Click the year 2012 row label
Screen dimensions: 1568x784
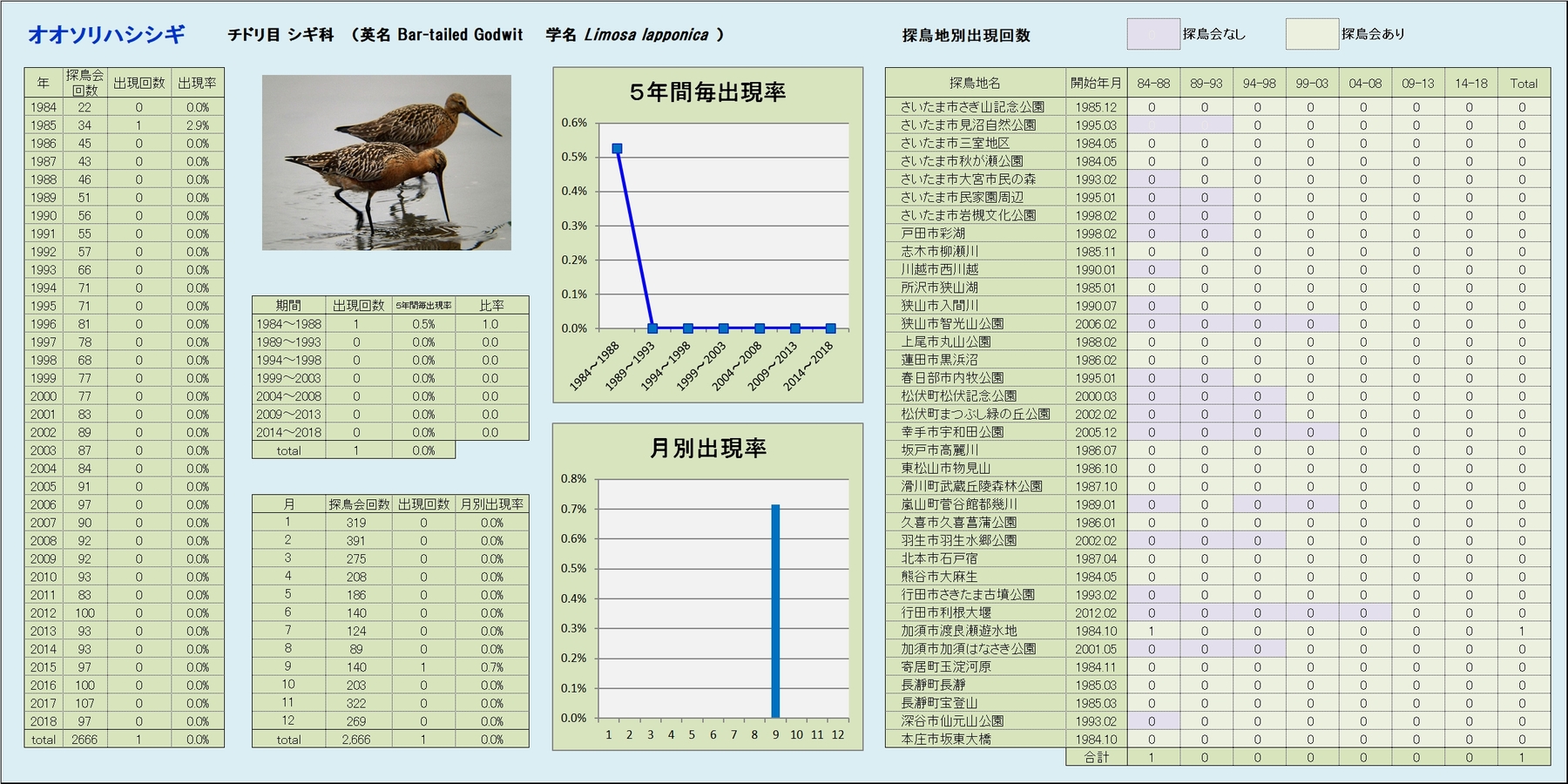click(43, 613)
